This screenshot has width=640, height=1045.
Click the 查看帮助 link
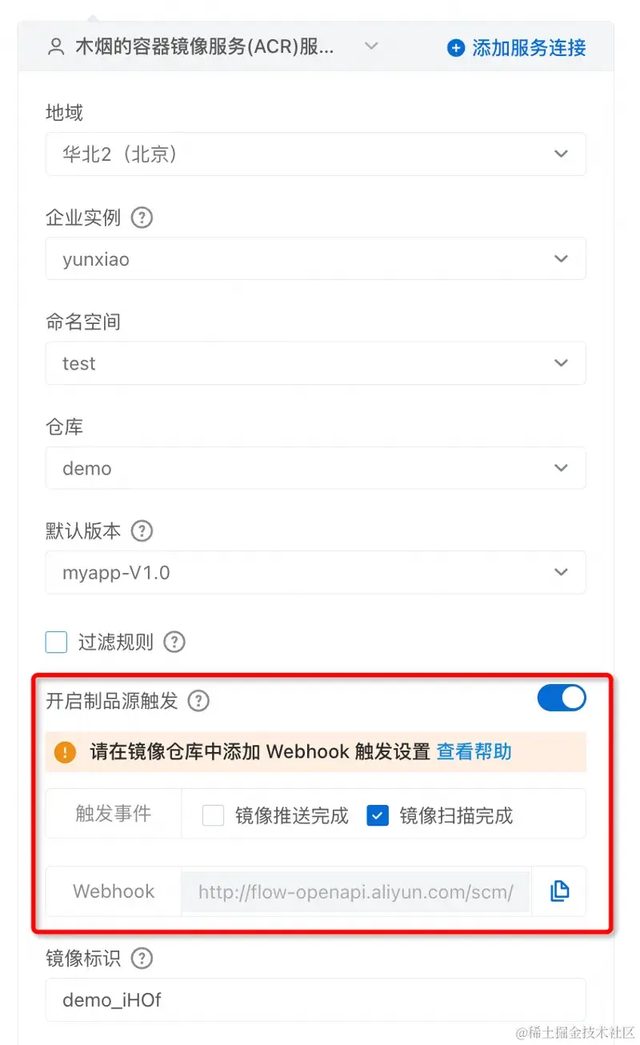[x=474, y=752]
